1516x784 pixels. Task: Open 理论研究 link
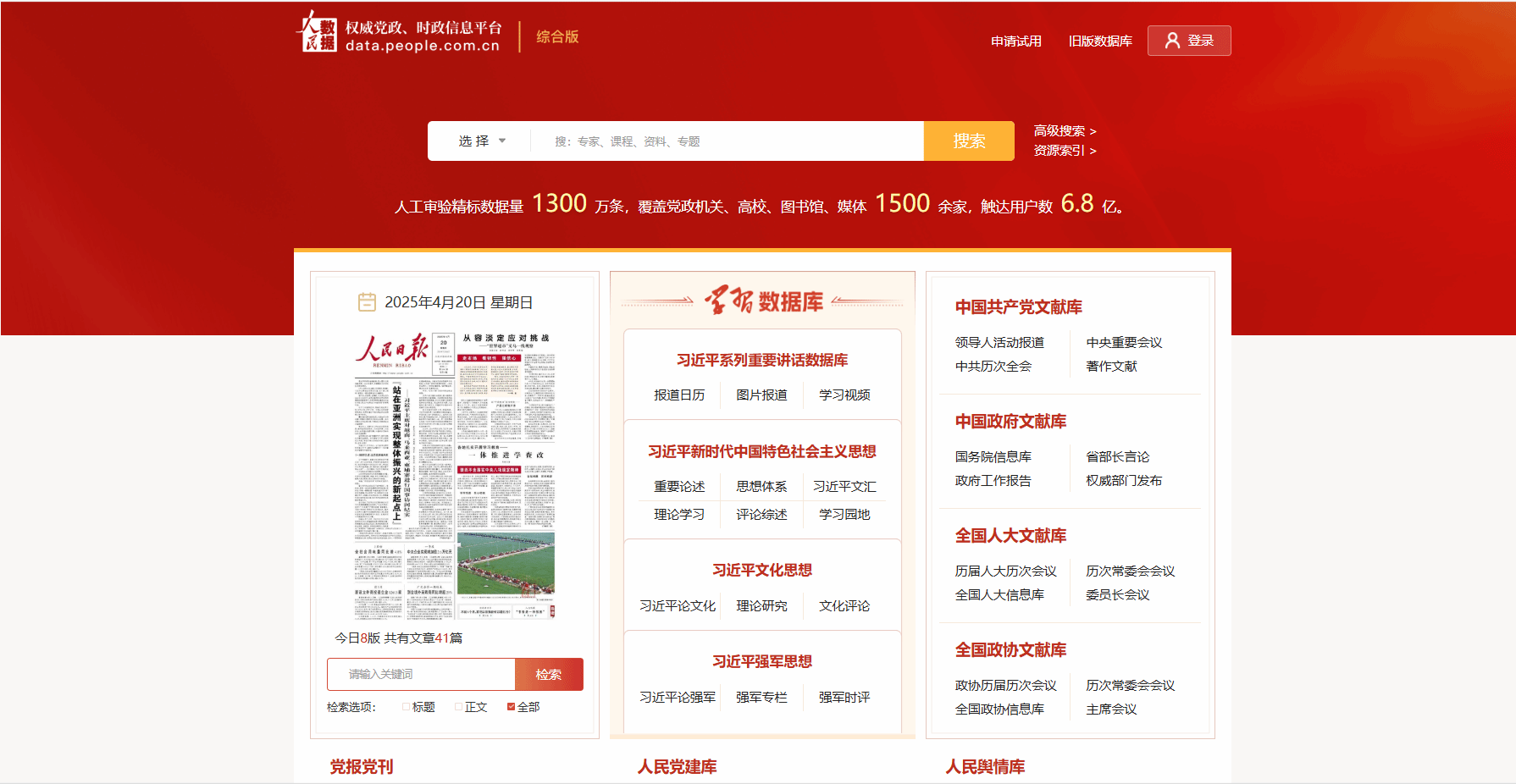pyautogui.click(x=761, y=606)
